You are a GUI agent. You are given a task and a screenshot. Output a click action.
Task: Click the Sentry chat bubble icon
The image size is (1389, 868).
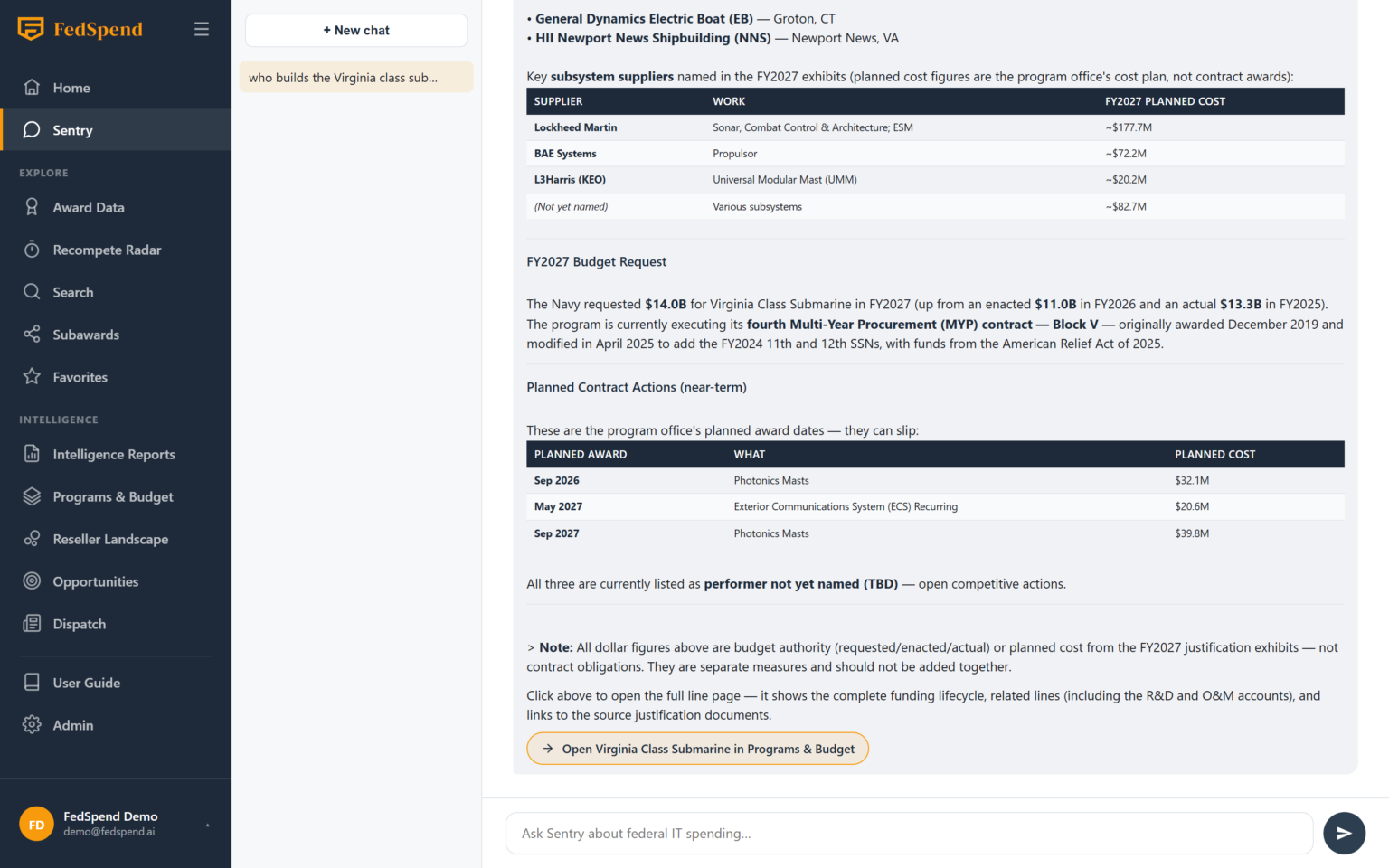pyautogui.click(x=32, y=130)
